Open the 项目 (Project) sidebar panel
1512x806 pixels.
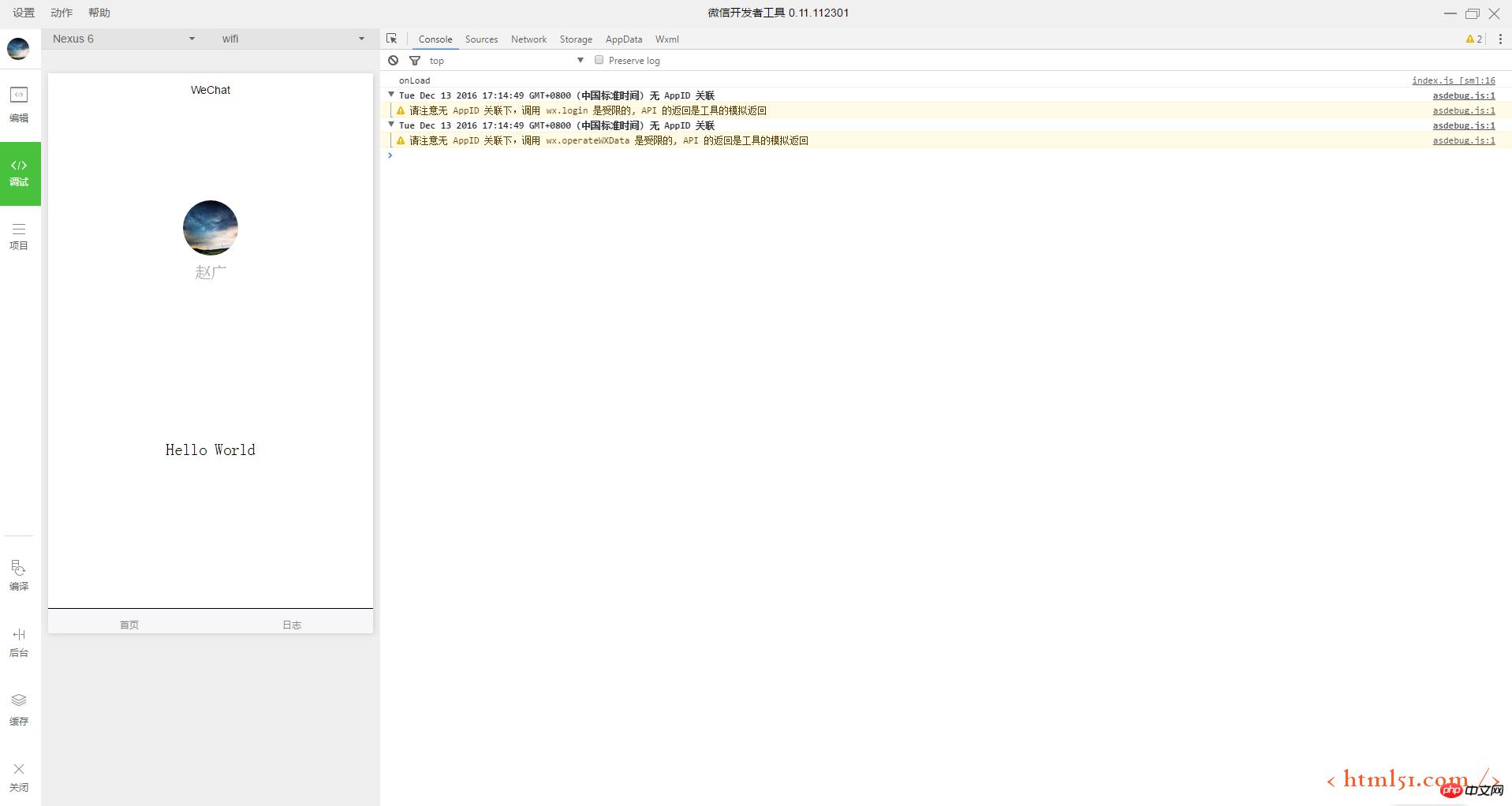coord(19,236)
